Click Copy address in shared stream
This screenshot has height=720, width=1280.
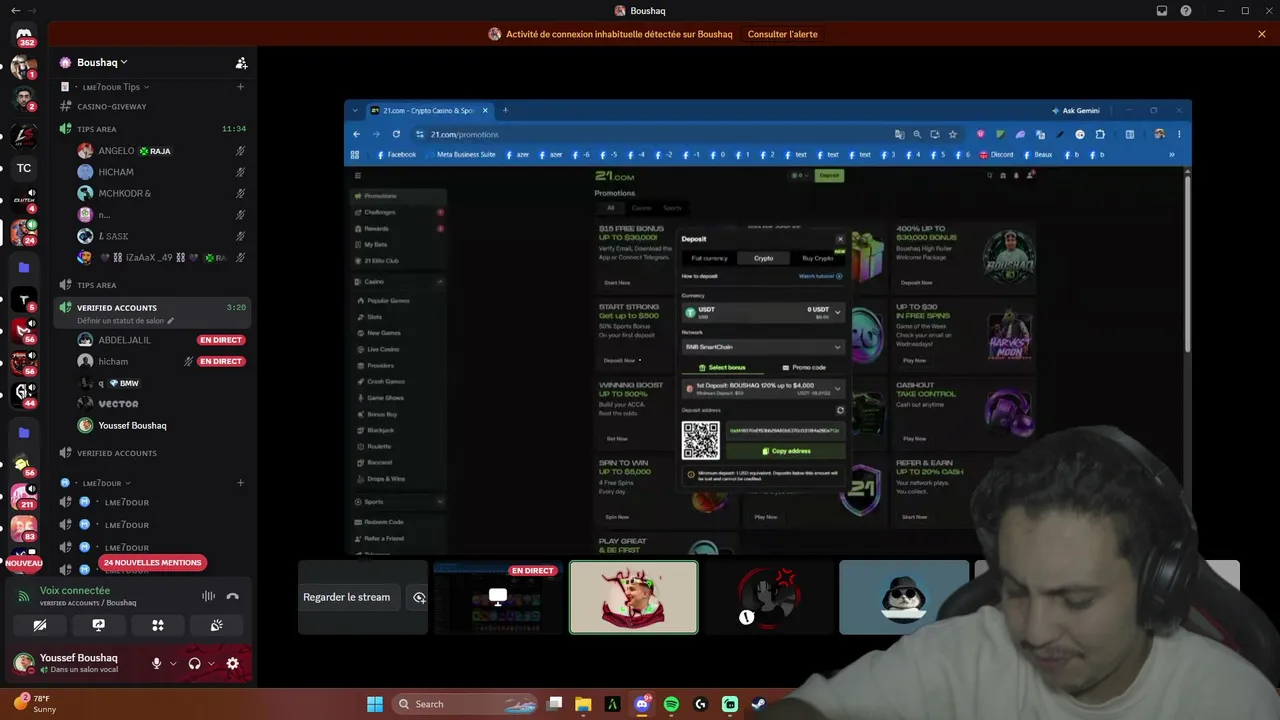(786, 451)
